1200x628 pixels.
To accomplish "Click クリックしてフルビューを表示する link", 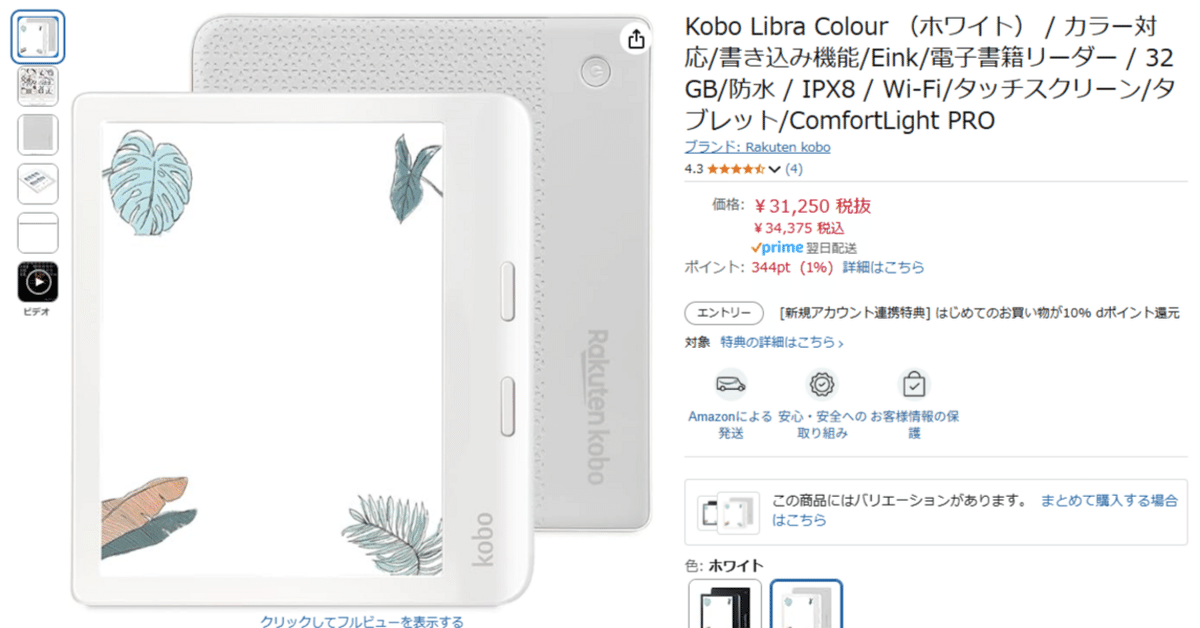I will click(362, 621).
